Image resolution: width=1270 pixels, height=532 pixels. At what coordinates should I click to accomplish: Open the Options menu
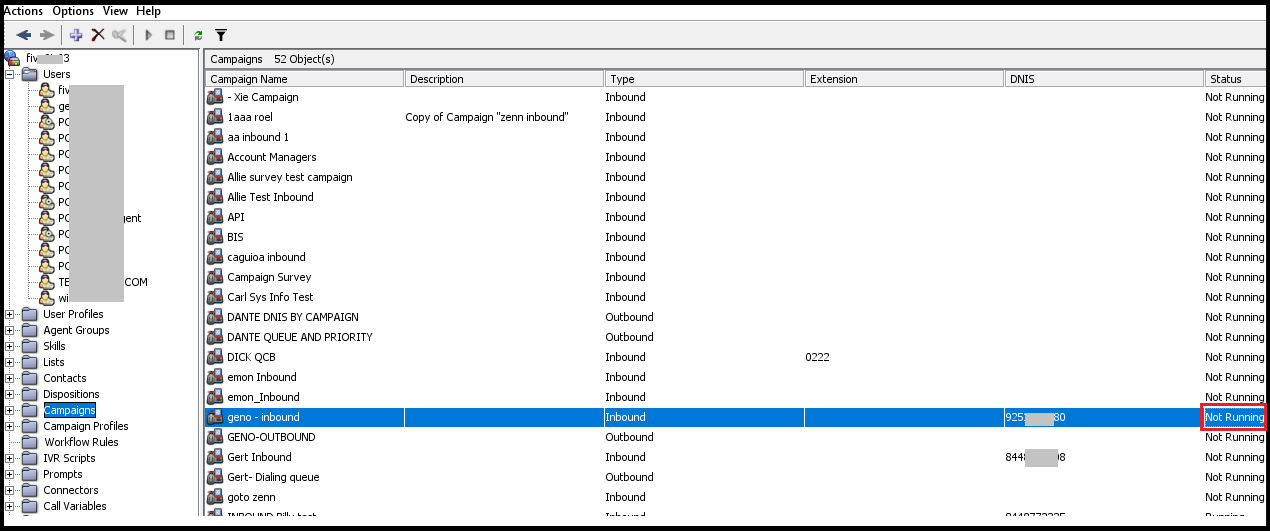point(73,11)
